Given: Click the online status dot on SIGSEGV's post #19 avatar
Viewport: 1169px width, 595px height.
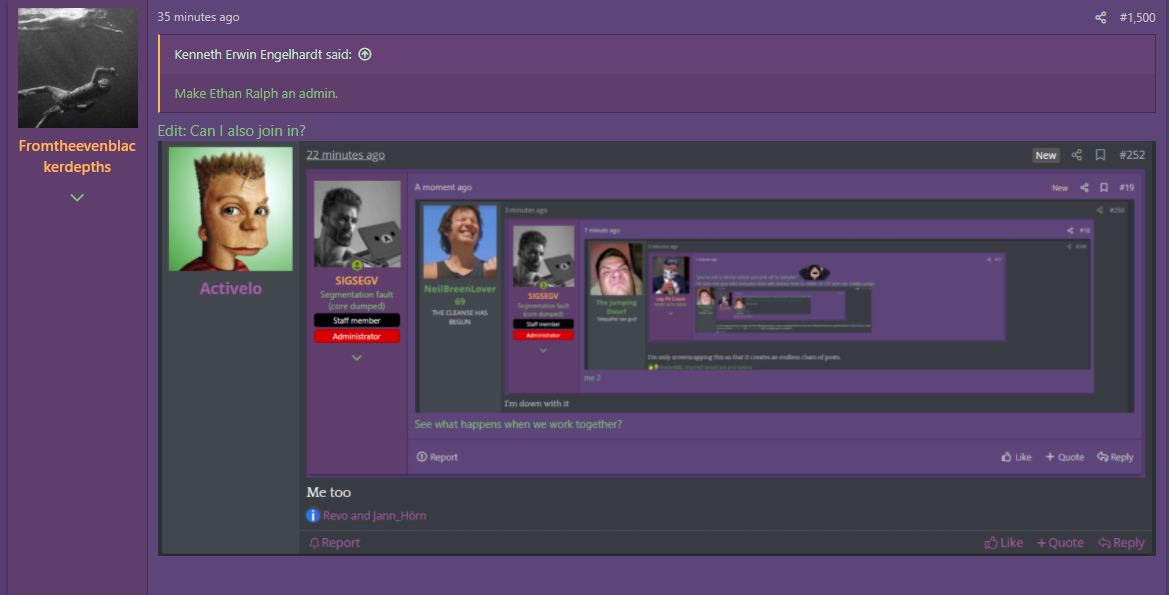Looking at the screenshot, I should click(x=357, y=265).
